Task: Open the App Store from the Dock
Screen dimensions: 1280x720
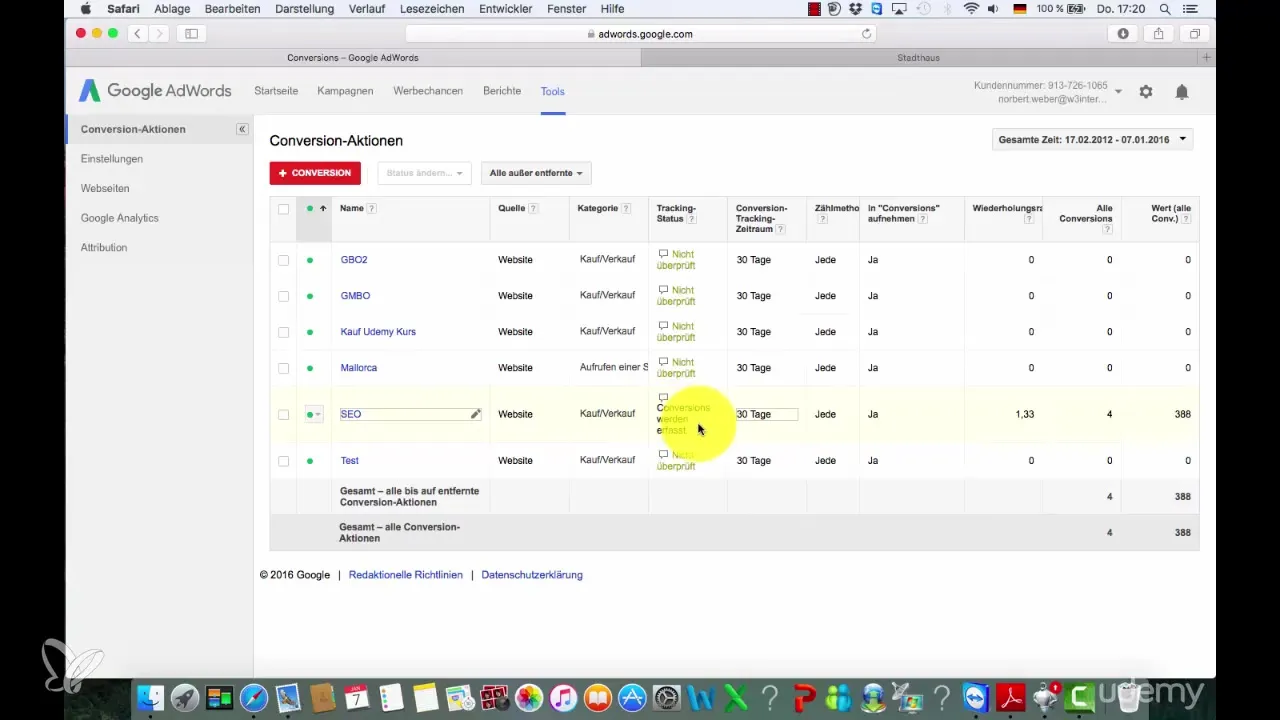Action: click(x=632, y=697)
